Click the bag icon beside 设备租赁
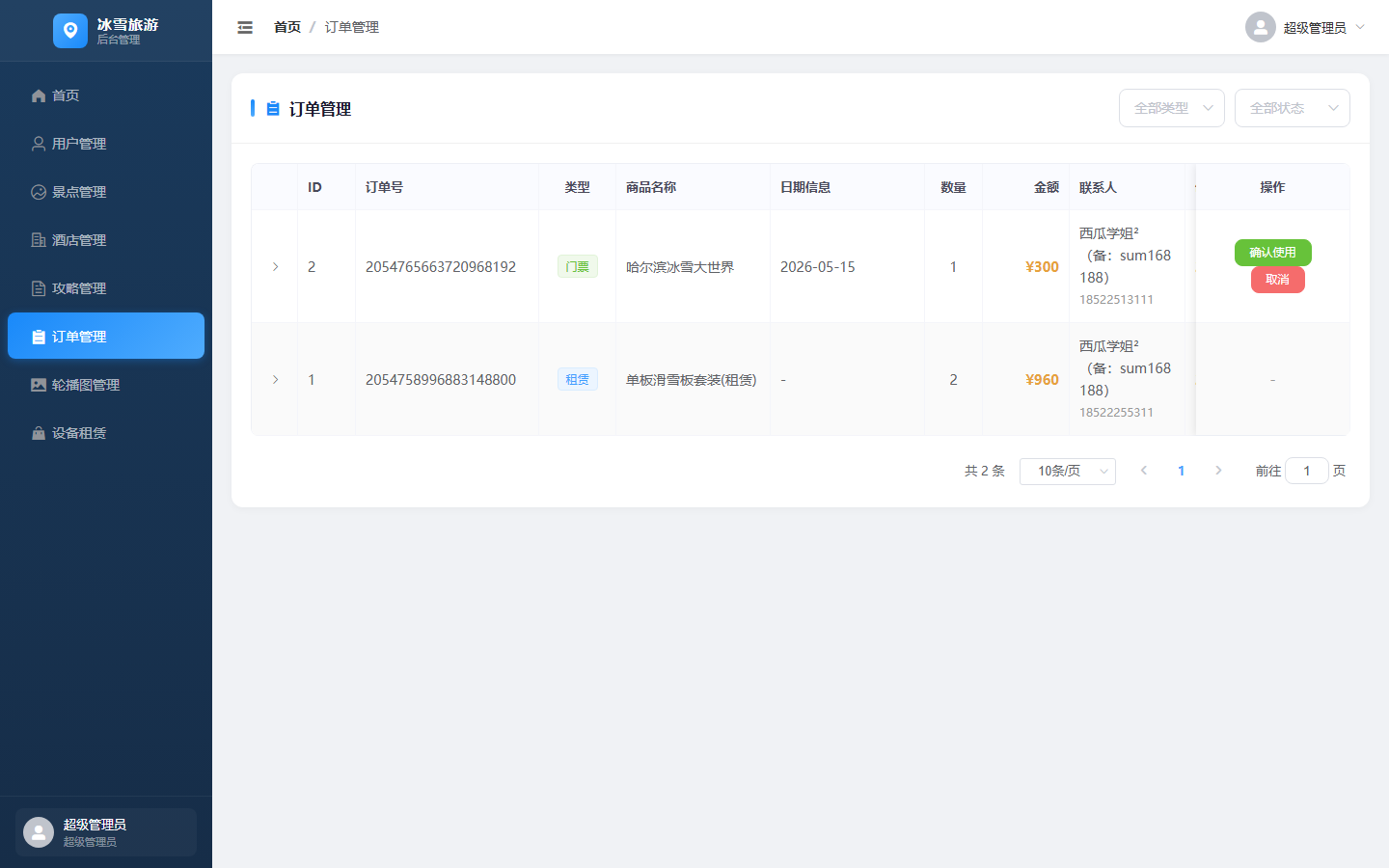 [x=39, y=433]
